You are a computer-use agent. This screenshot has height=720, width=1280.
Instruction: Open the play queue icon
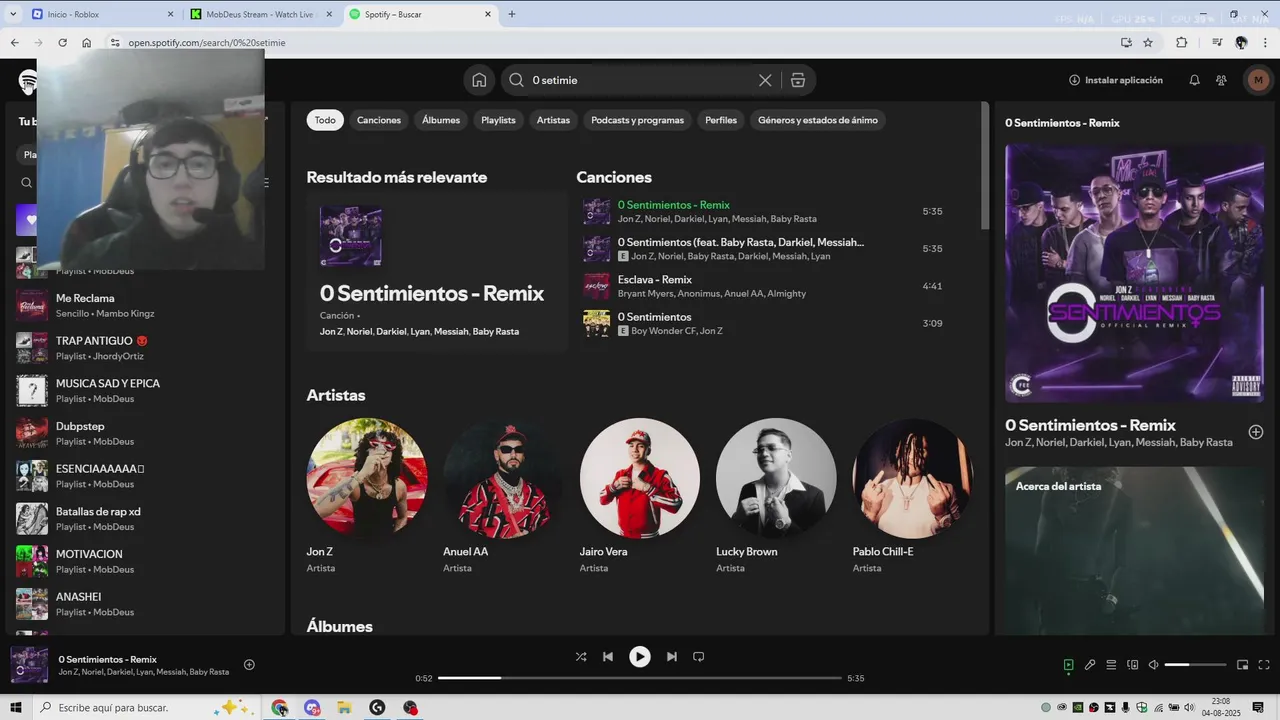[1111, 665]
